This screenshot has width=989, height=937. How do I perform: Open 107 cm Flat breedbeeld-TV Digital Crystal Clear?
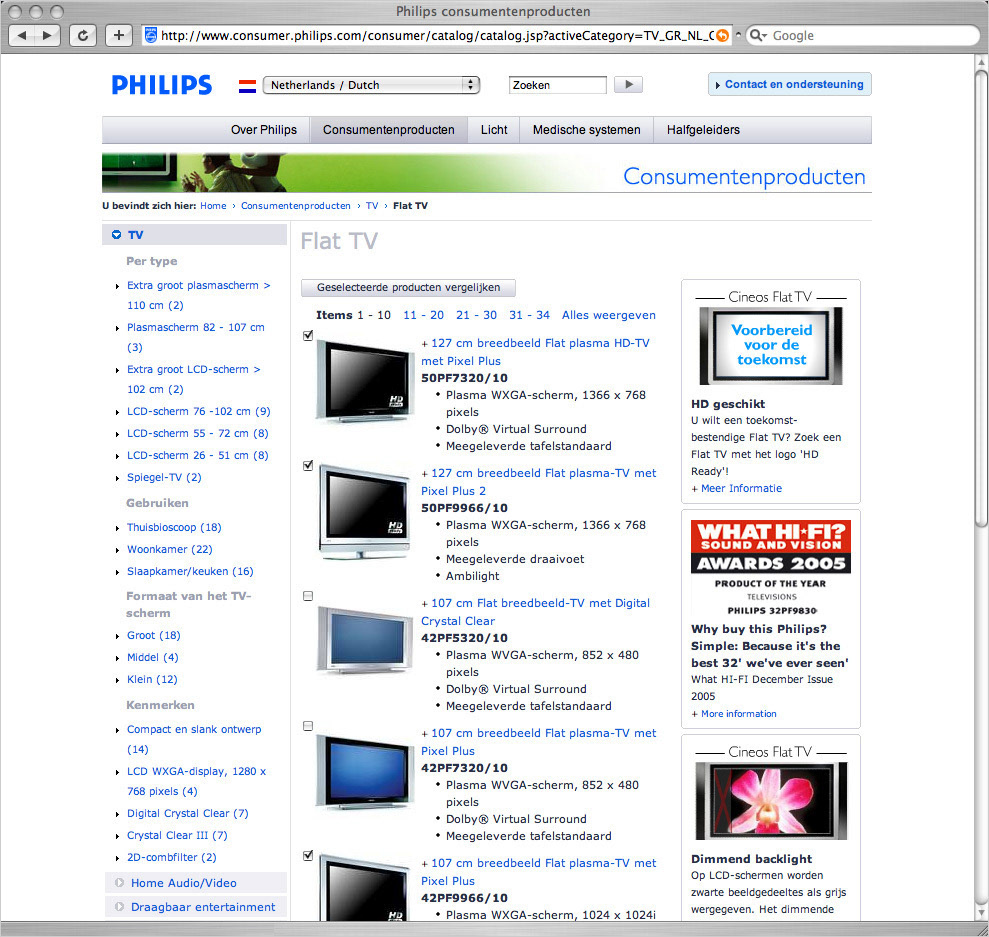click(x=535, y=612)
